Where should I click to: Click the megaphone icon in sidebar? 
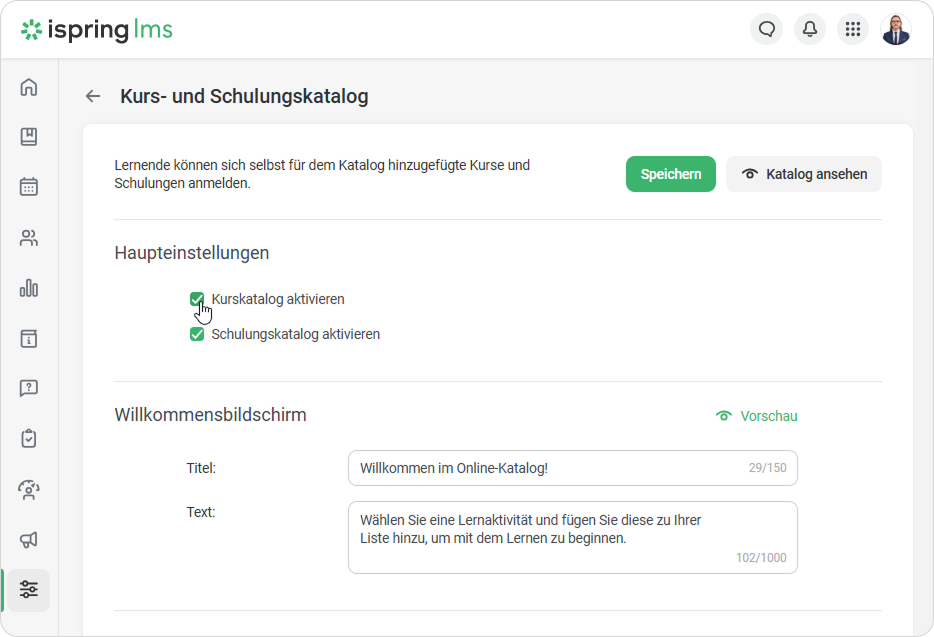(x=29, y=540)
